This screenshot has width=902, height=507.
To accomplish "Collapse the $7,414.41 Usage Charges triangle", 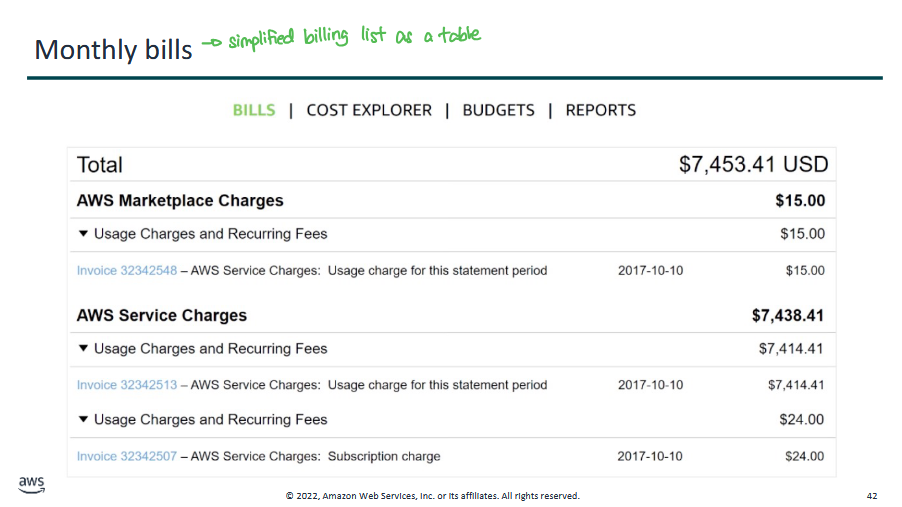I will point(83,349).
